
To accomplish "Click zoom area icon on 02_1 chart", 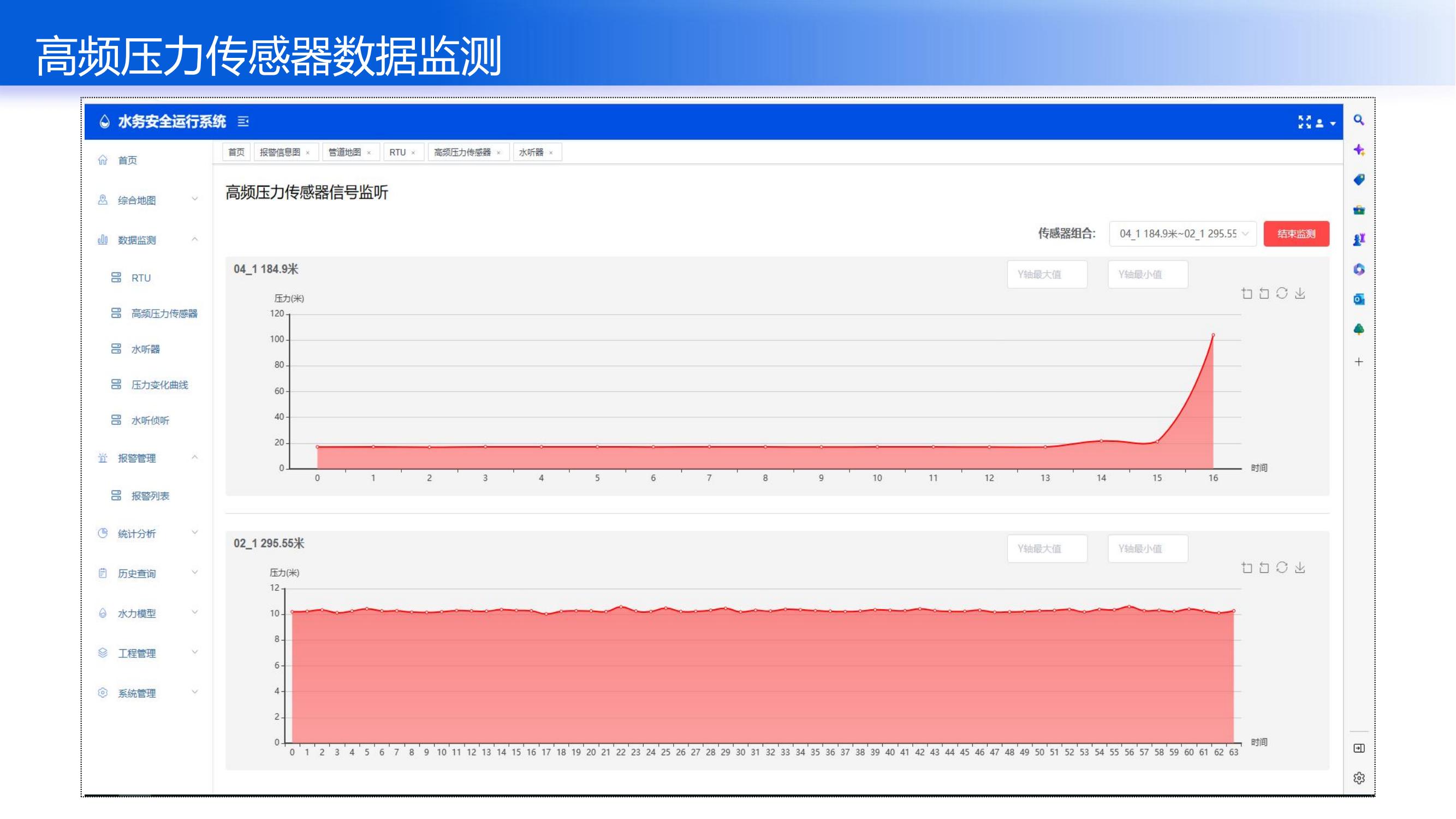I will 1247,567.
